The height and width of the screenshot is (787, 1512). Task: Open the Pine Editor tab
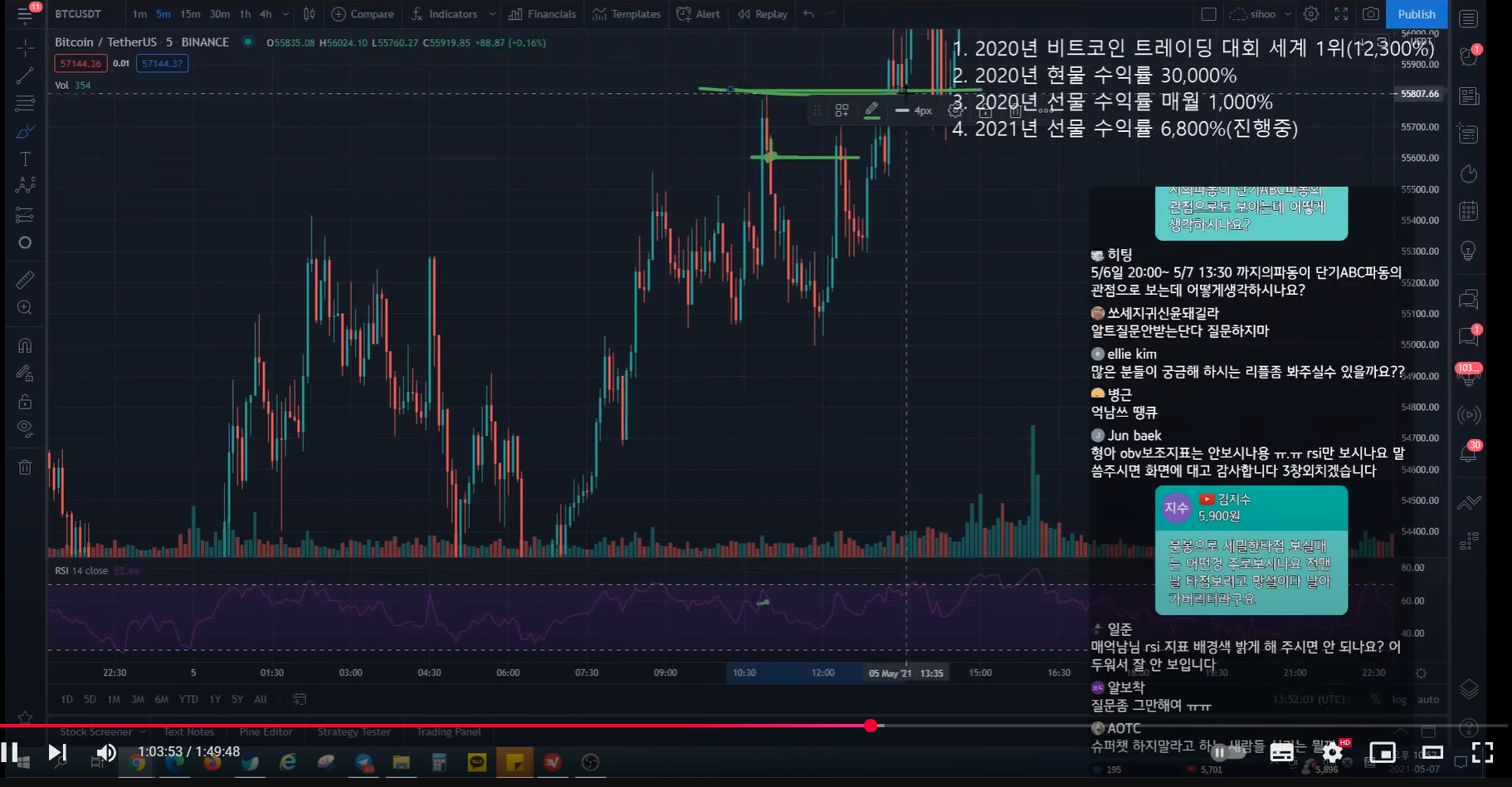pyautogui.click(x=266, y=731)
